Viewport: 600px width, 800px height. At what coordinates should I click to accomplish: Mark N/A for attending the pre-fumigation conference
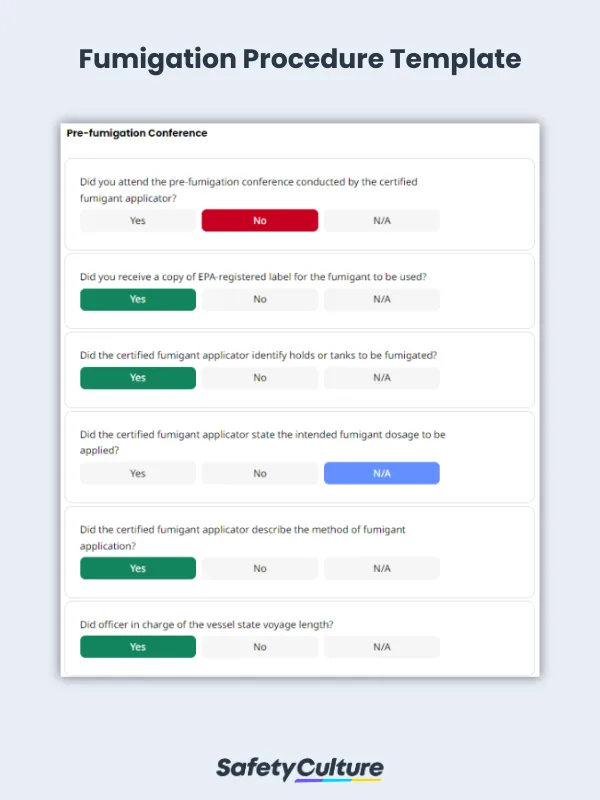381,220
